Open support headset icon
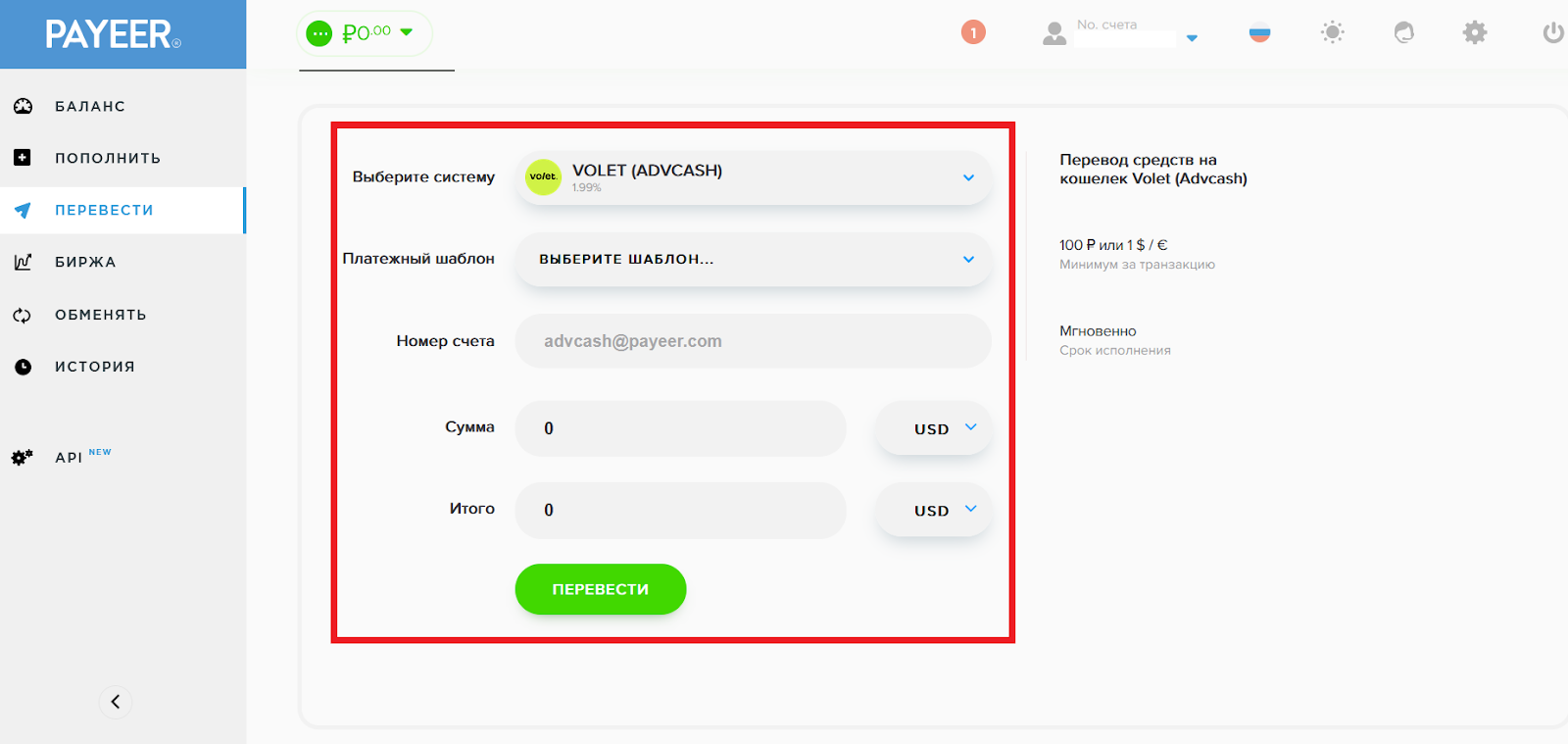 tap(1404, 32)
